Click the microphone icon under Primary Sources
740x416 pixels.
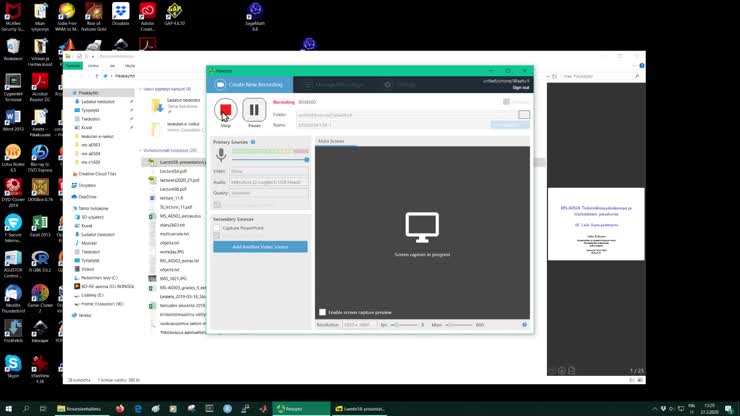(x=221, y=155)
